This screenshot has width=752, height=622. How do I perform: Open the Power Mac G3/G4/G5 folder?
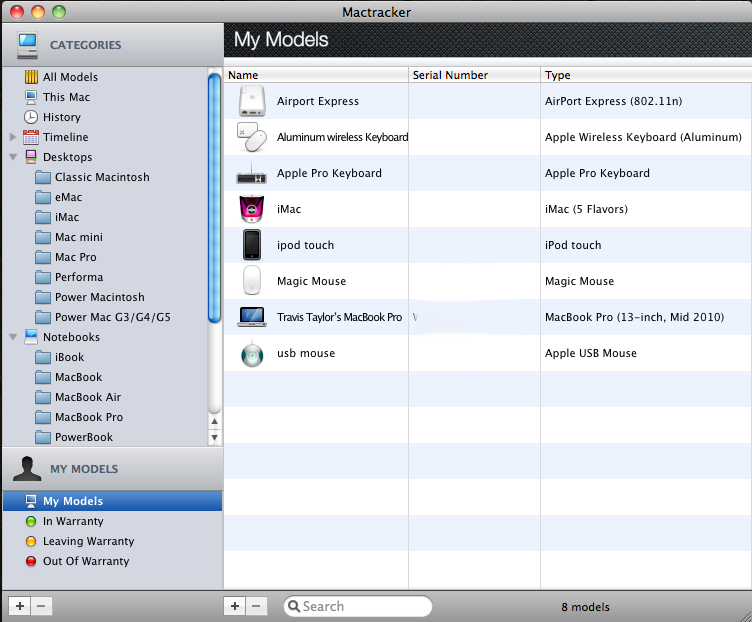103,317
